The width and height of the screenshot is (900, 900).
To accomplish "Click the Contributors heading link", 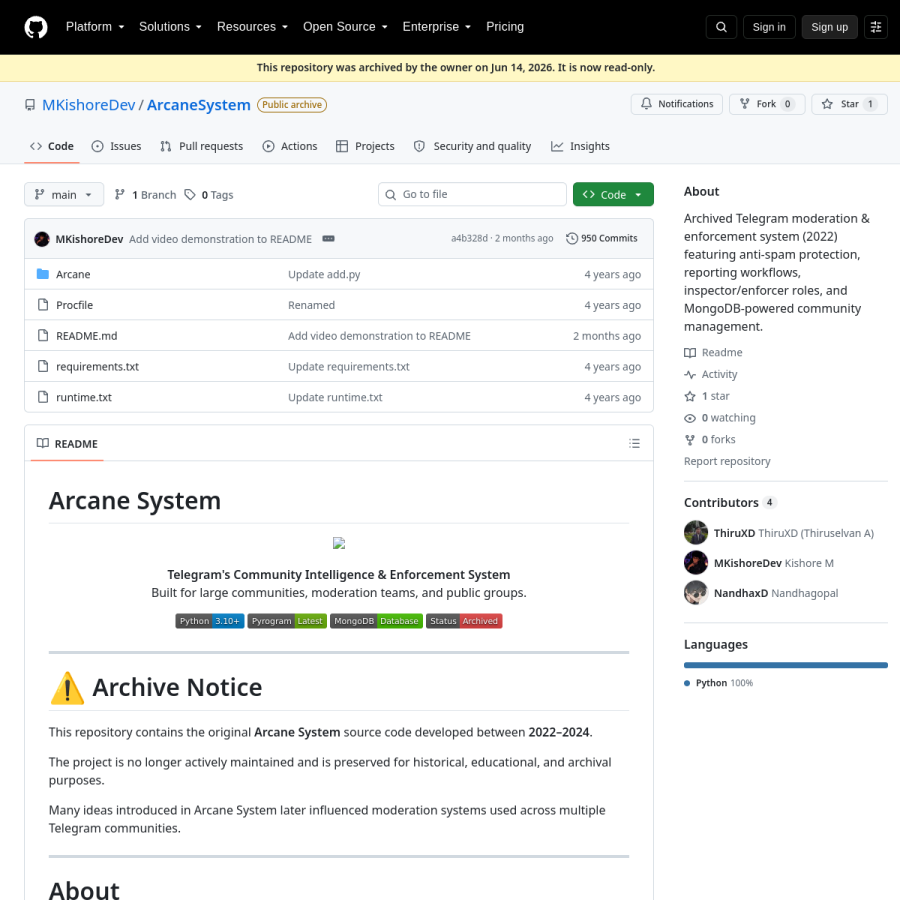I will point(730,503).
